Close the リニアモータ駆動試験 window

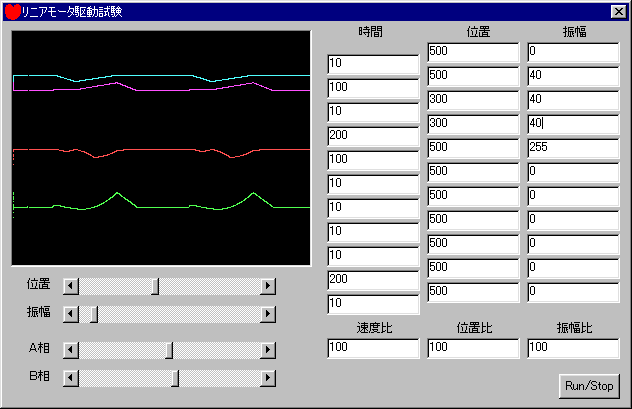click(x=617, y=12)
